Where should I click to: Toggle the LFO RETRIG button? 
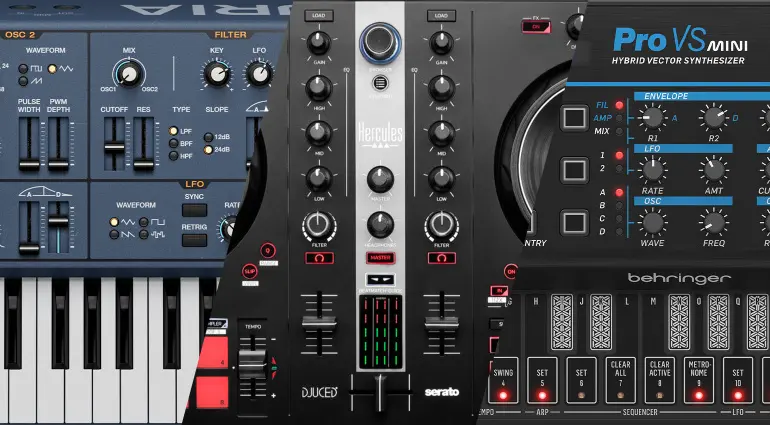pos(194,240)
